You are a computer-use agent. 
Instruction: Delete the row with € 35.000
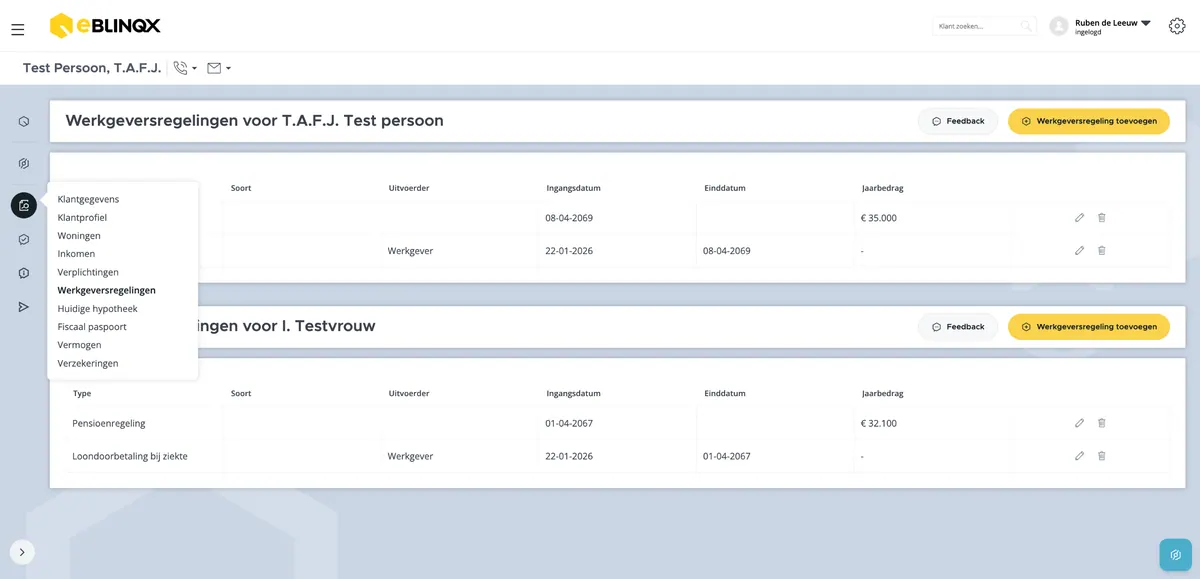(1101, 218)
